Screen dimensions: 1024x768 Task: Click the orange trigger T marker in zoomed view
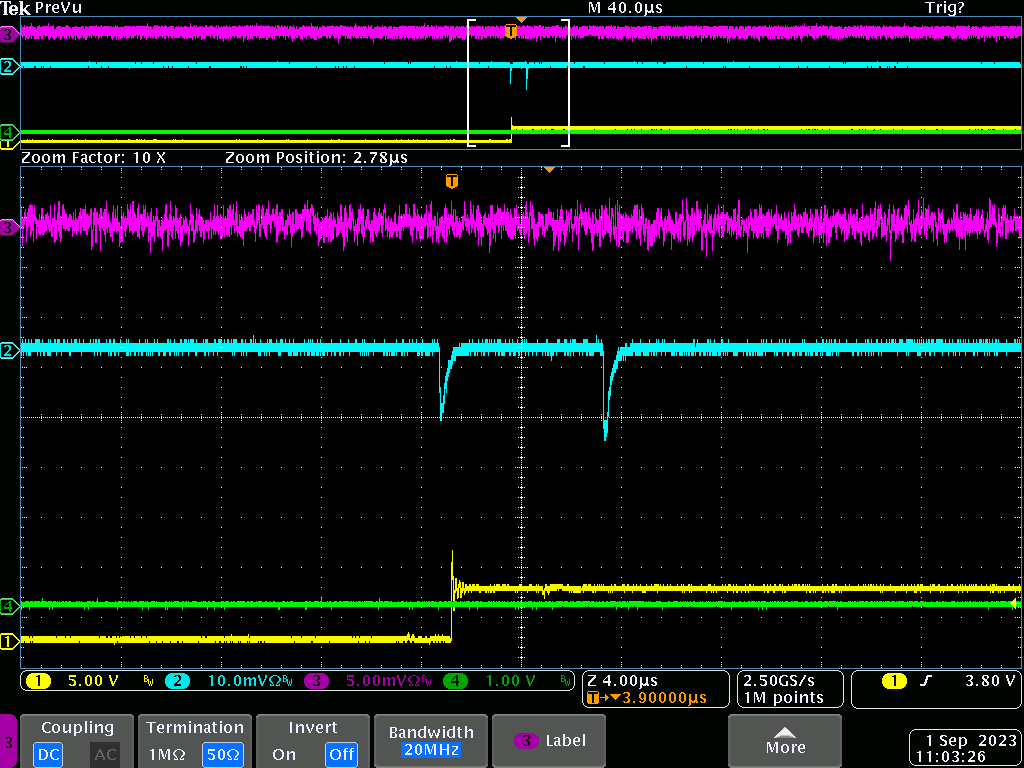coord(452,181)
